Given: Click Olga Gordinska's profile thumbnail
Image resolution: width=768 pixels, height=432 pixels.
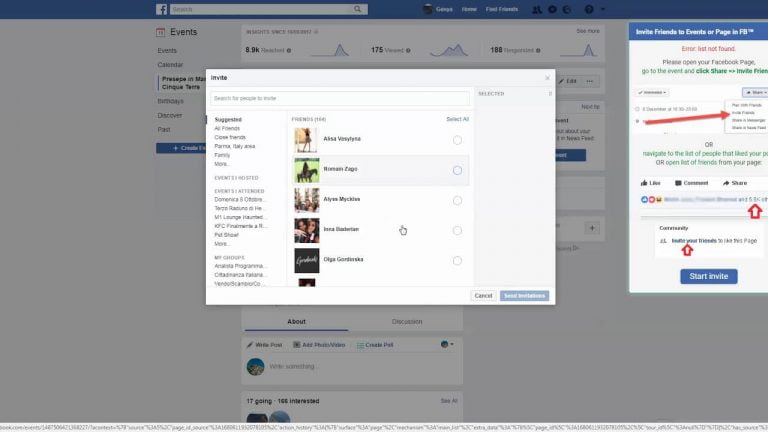Looking at the screenshot, I should (307, 261).
